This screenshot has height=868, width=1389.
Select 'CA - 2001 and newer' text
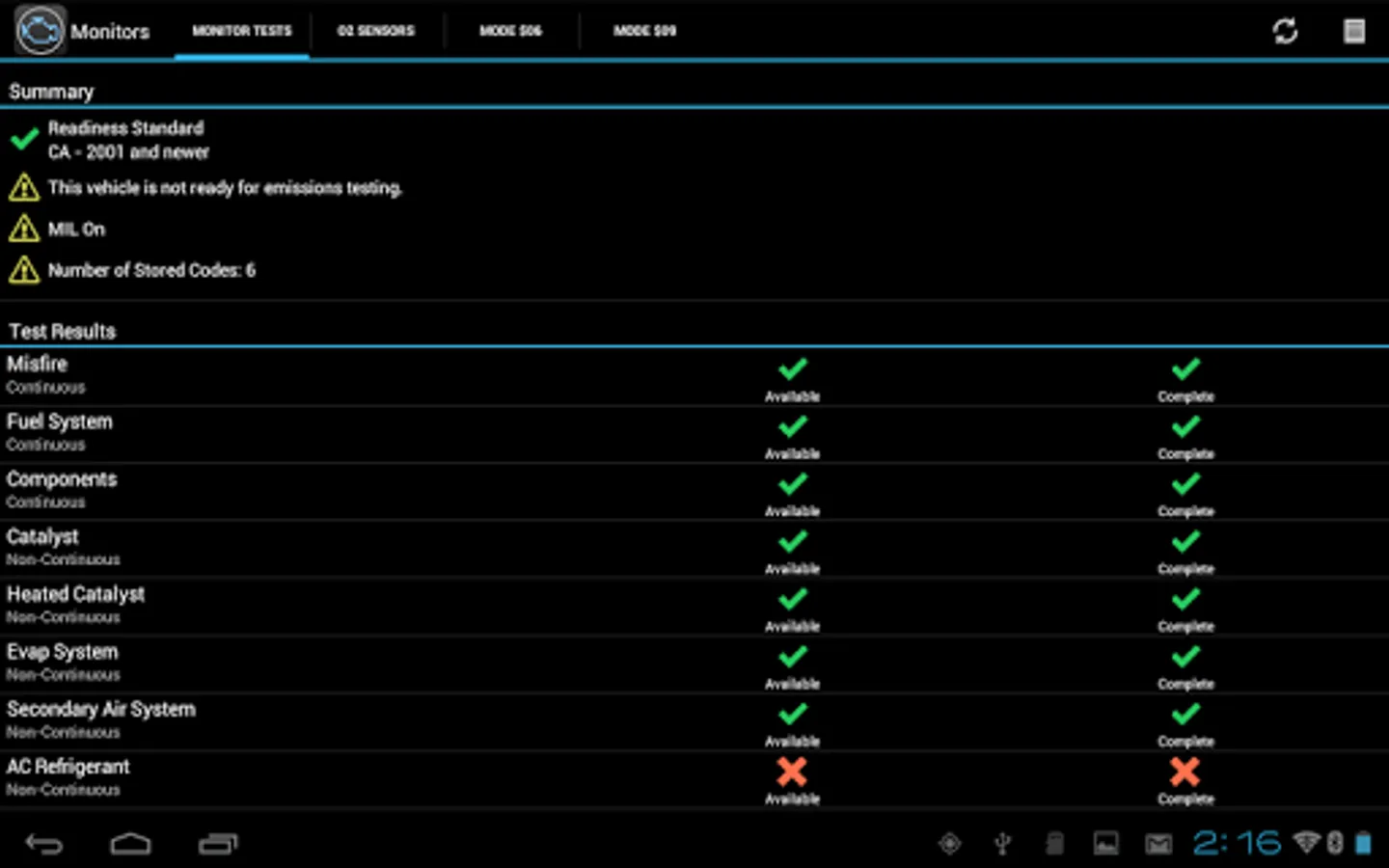[x=128, y=152]
